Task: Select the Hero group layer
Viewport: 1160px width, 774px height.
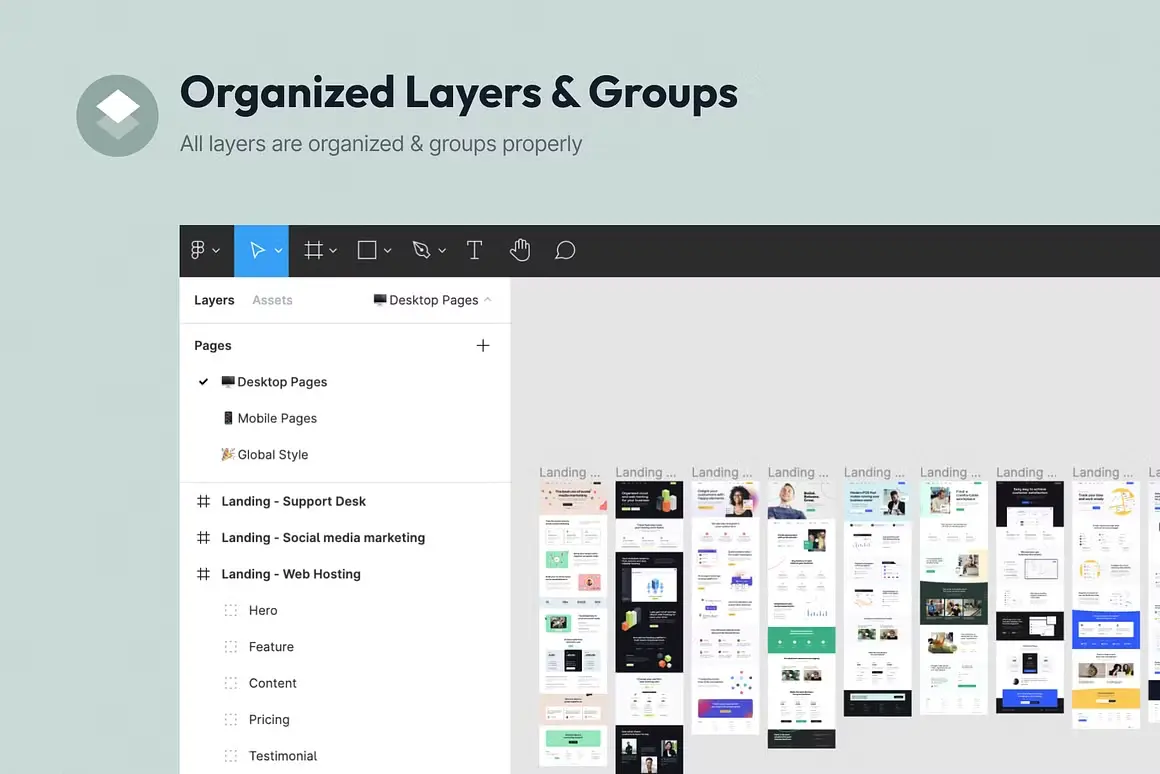Action: [x=263, y=611]
